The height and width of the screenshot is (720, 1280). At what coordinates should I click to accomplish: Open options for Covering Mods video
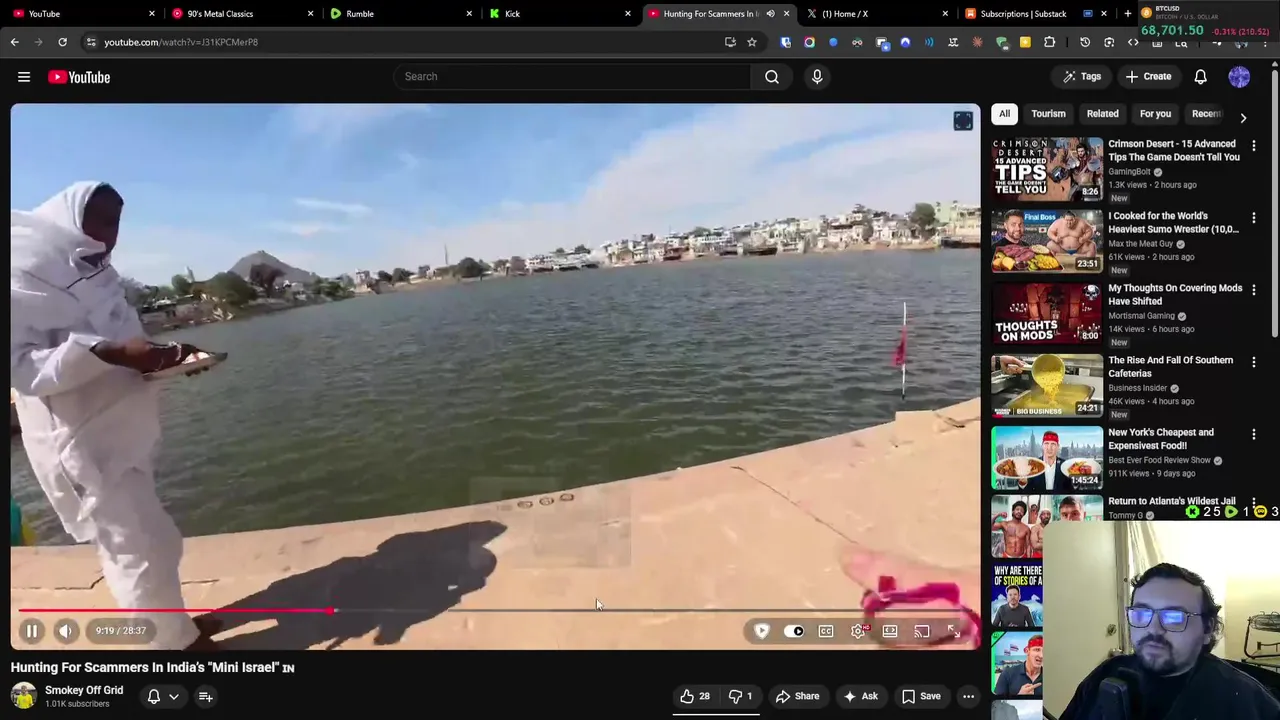coord(1254,290)
